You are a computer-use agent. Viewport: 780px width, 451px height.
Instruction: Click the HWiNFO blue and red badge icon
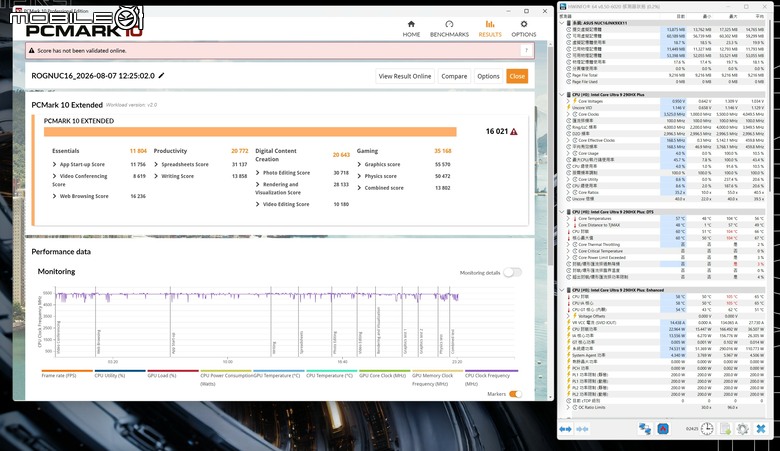(663, 429)
